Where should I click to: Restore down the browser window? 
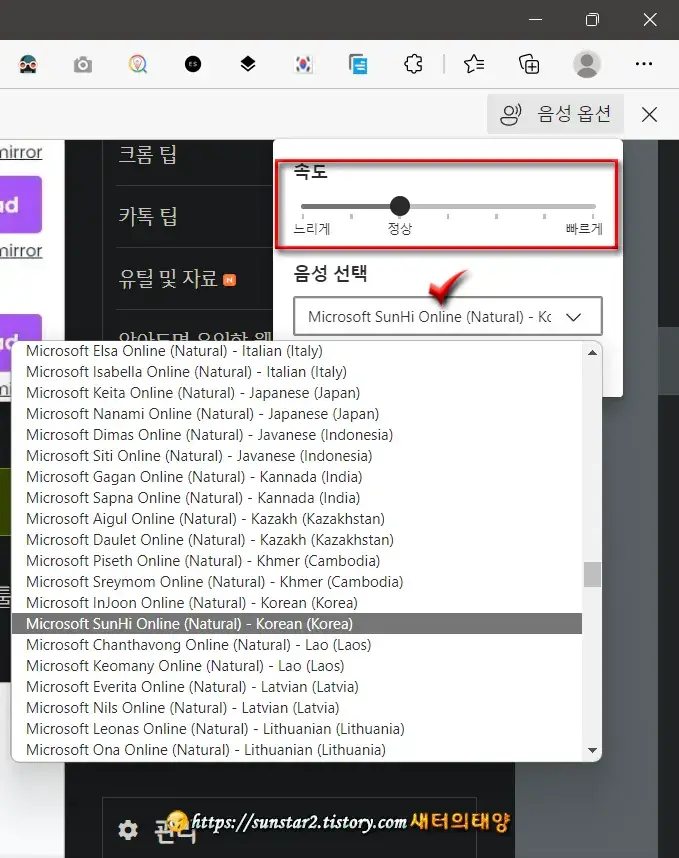pyautogui.click(x=592, y=19)
